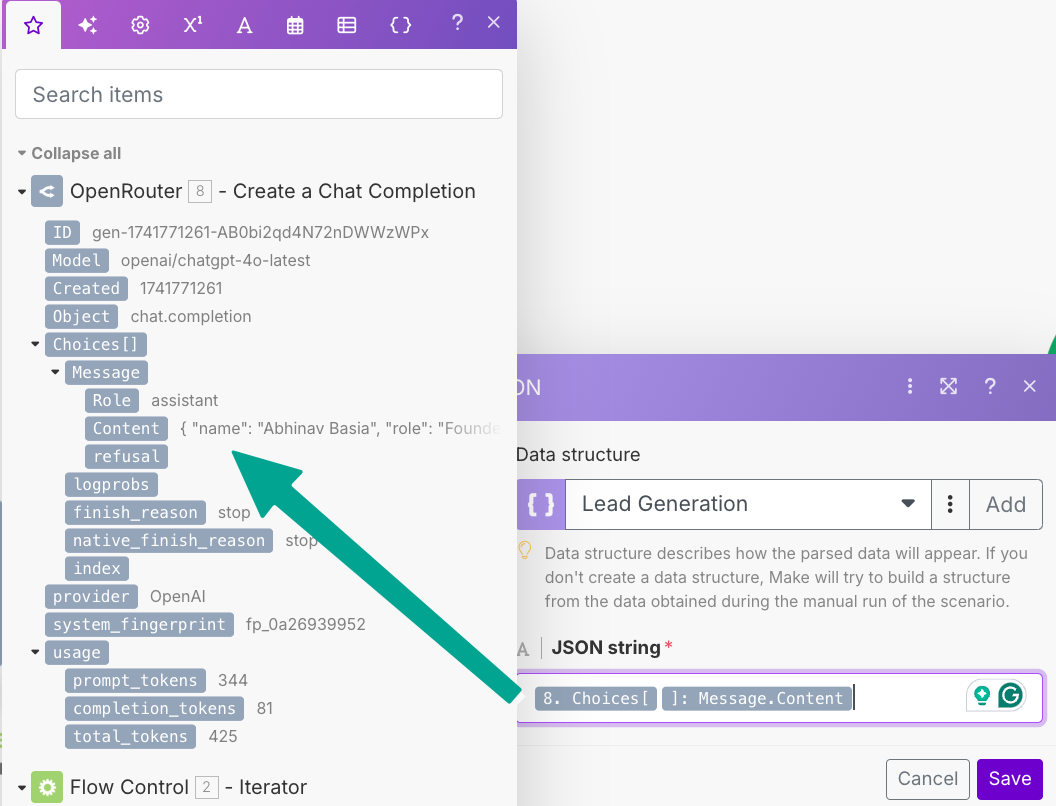
Task: Click into the JSON string field
Action: click(781, 698)
